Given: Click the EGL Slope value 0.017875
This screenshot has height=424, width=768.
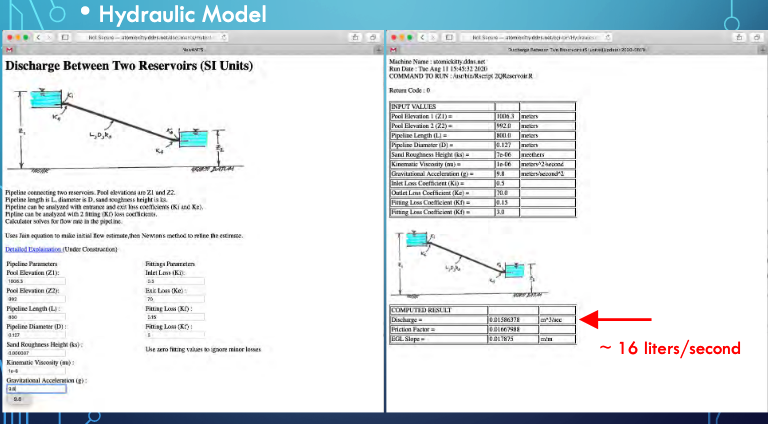Looking at the screenshot, I should 513,339.
